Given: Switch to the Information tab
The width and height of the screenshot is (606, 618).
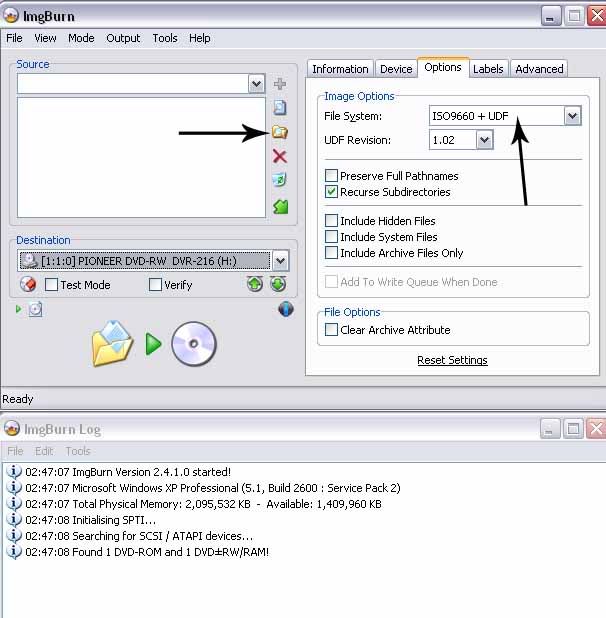Looking at the screenshot, I should pos(340,69).
